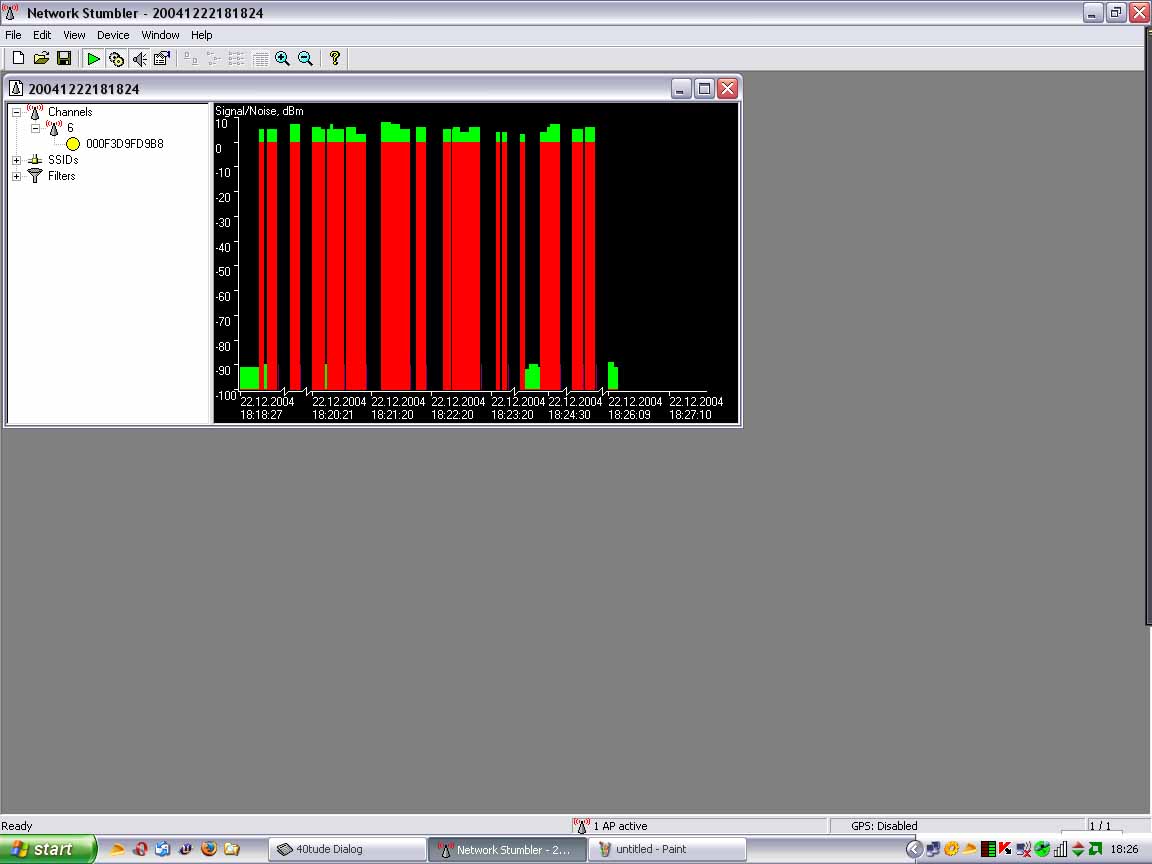Click the 'Ready' status bar text
1152x864 pixels.
(17, 827)
